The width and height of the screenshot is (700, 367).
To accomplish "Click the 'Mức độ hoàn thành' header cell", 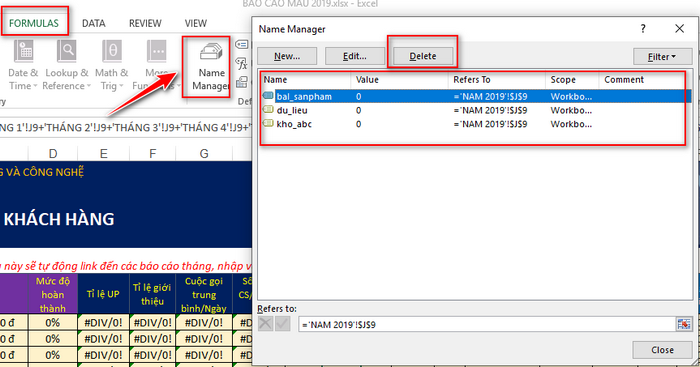I will point(53,294).
